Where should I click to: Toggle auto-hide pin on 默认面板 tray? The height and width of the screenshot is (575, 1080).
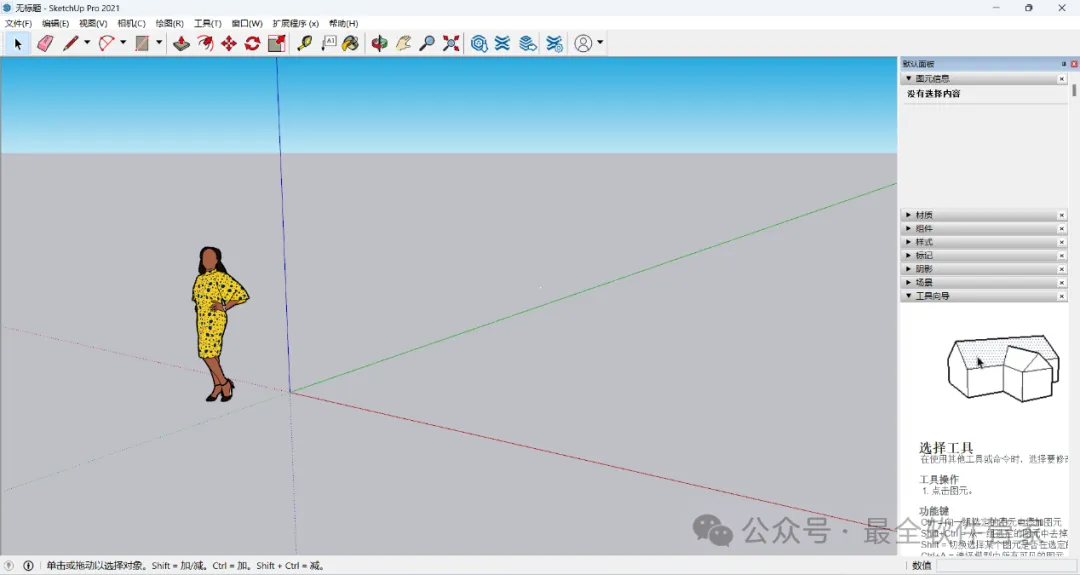[x=1063, y=64]
